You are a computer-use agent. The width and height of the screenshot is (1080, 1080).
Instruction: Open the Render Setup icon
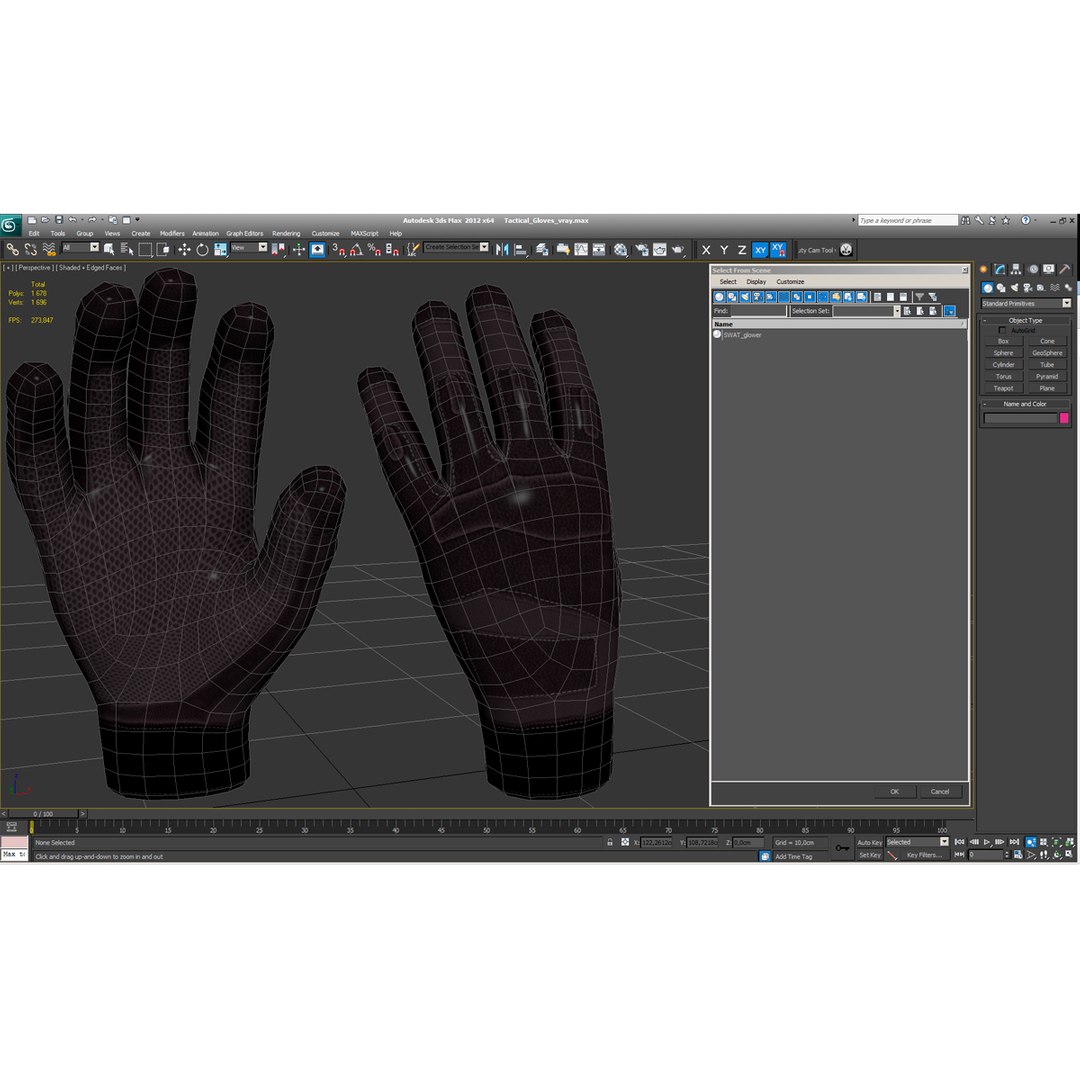click(641, 249)
